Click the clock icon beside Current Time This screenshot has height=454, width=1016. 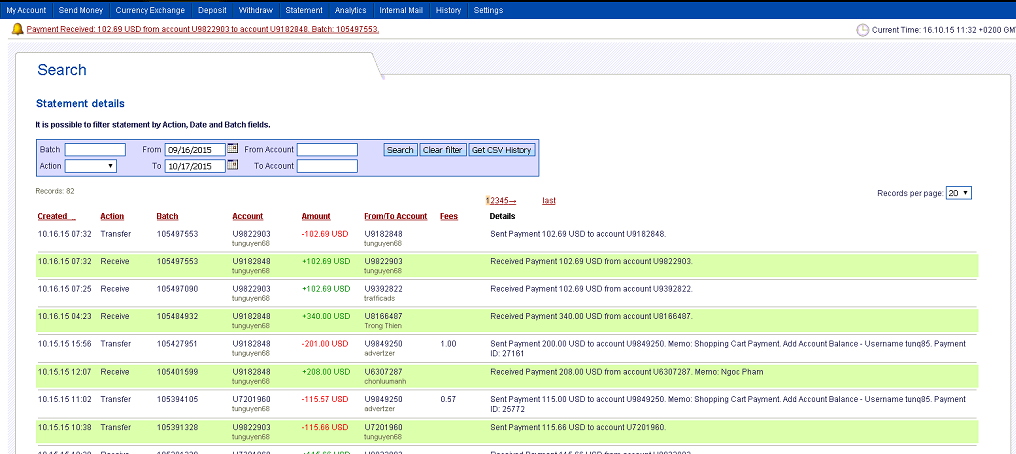coord(863,30)
